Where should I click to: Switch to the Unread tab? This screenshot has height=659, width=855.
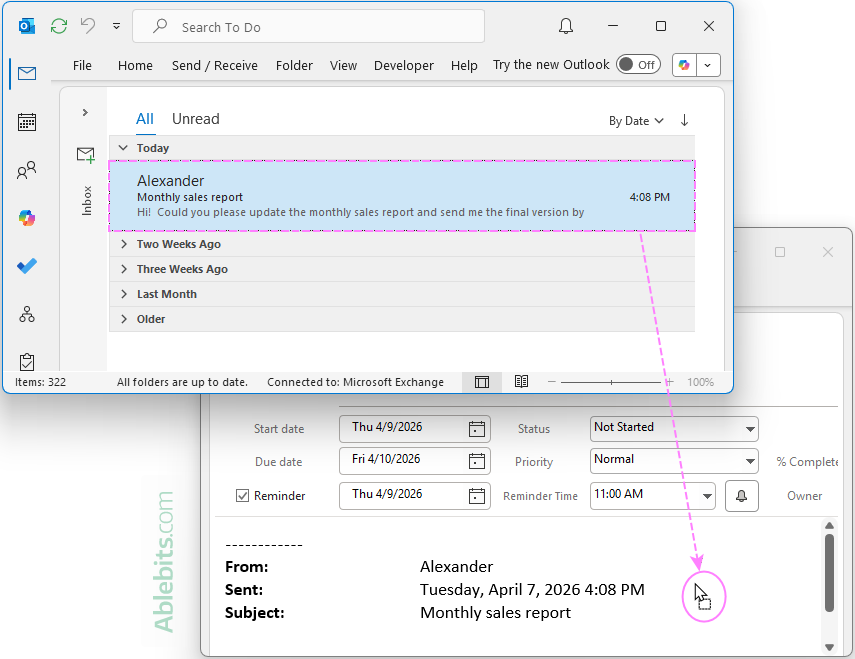(x=195, y=118)
